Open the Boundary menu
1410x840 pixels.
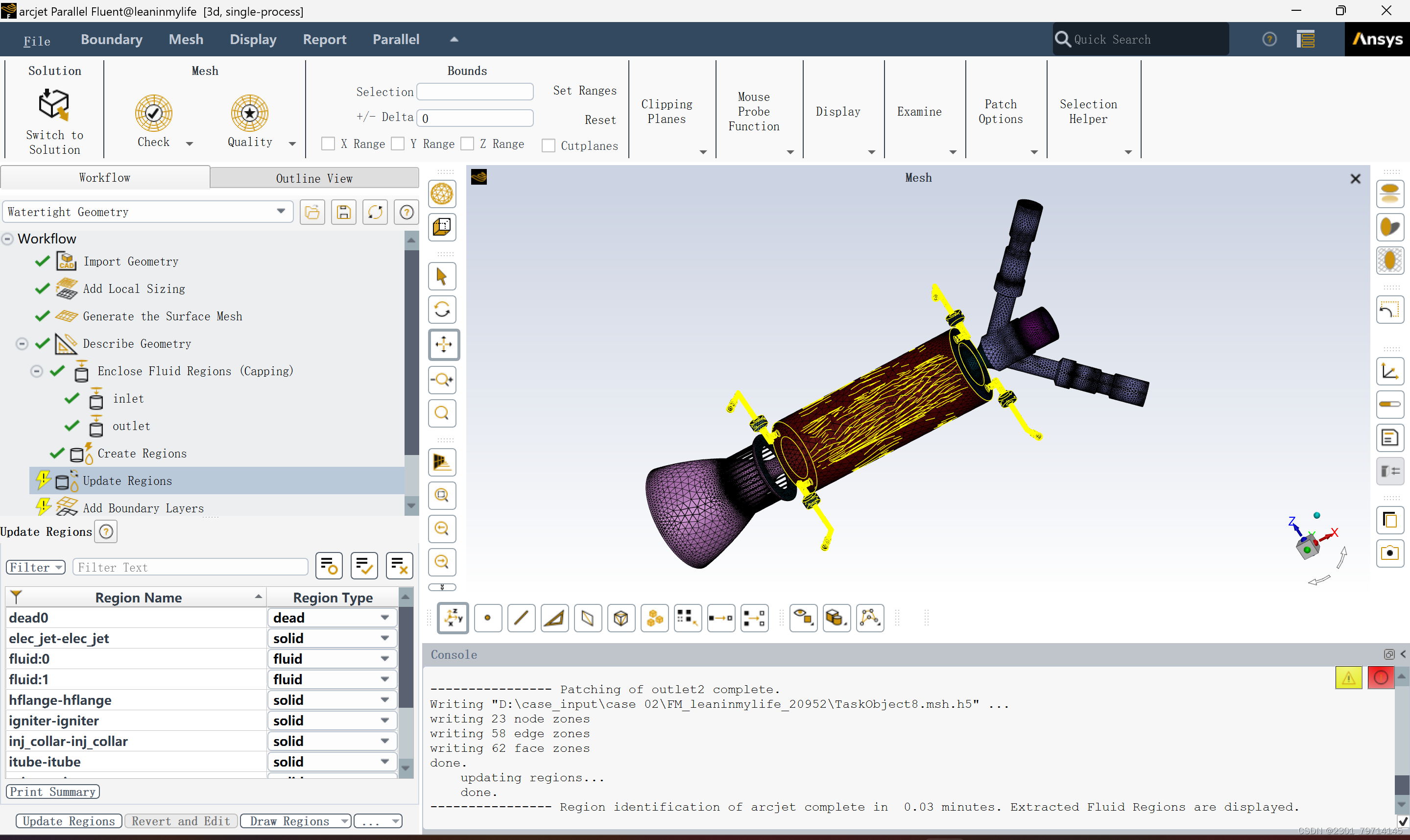(112, 39)
